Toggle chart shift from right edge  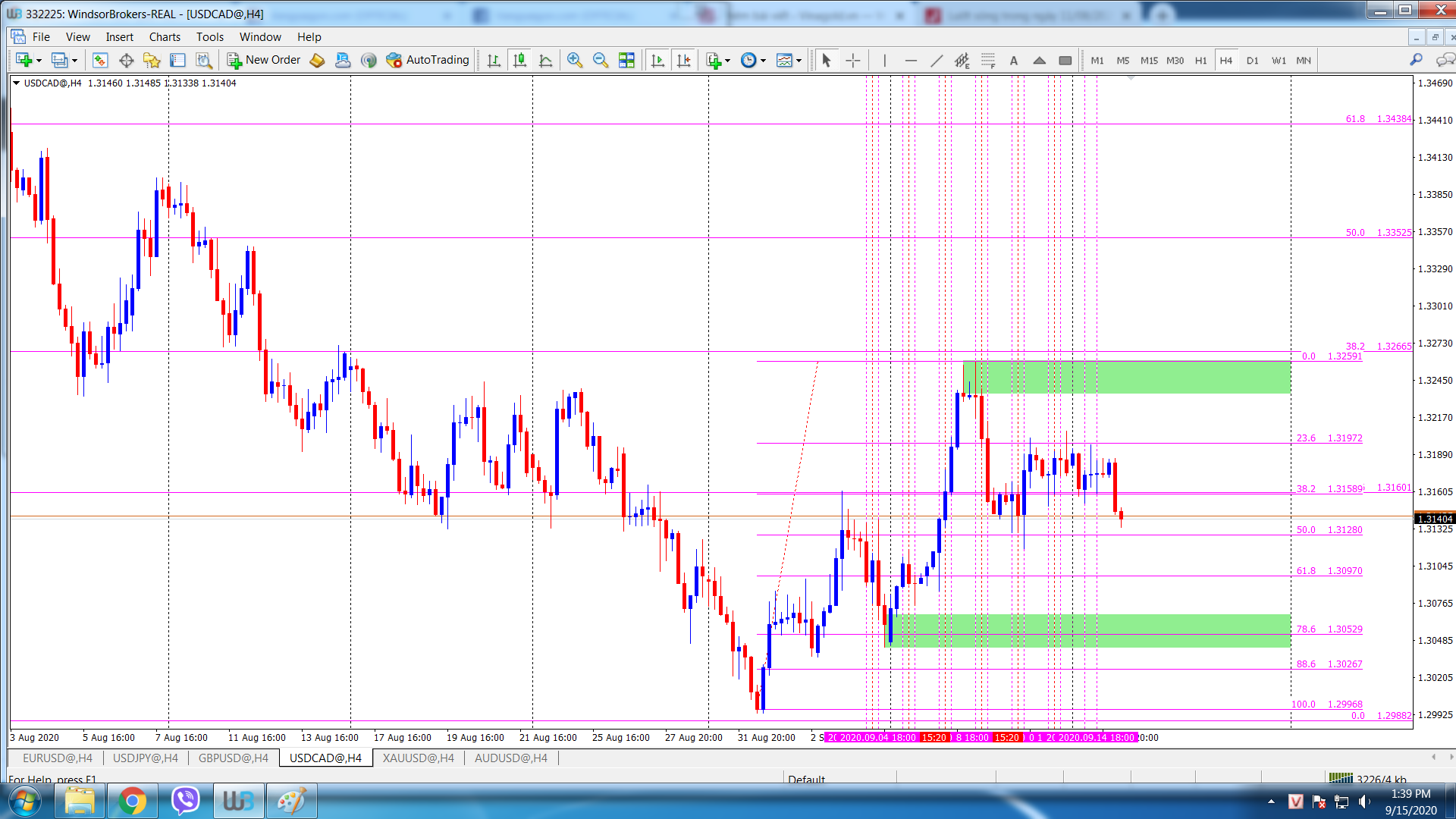point(683,60)
